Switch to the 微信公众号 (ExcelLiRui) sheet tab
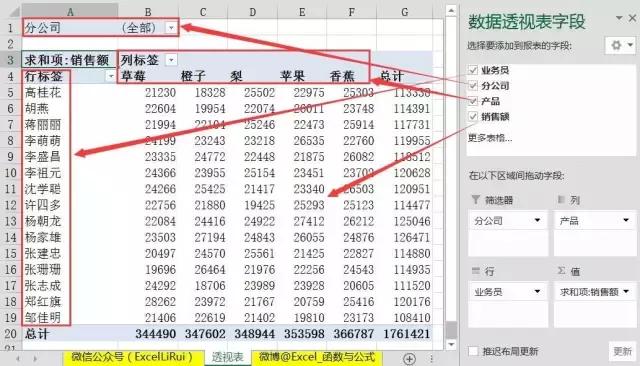Screen dimensions: 640x366 click(132, 357)
